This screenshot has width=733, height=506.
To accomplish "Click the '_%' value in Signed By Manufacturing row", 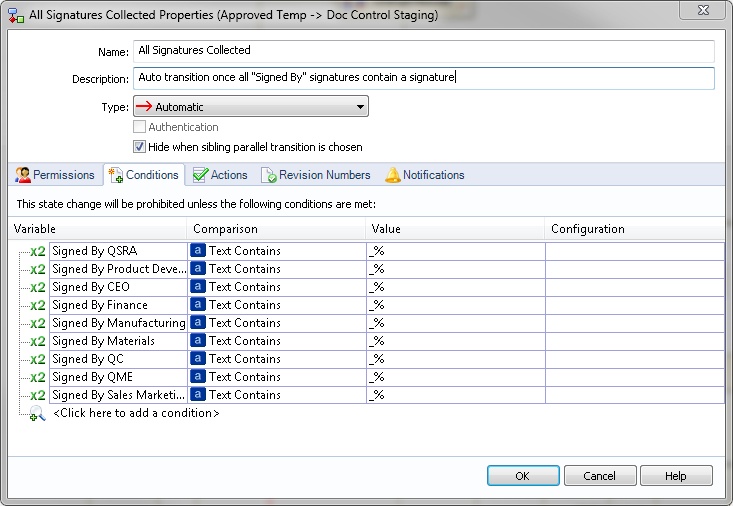I will 377,323.
